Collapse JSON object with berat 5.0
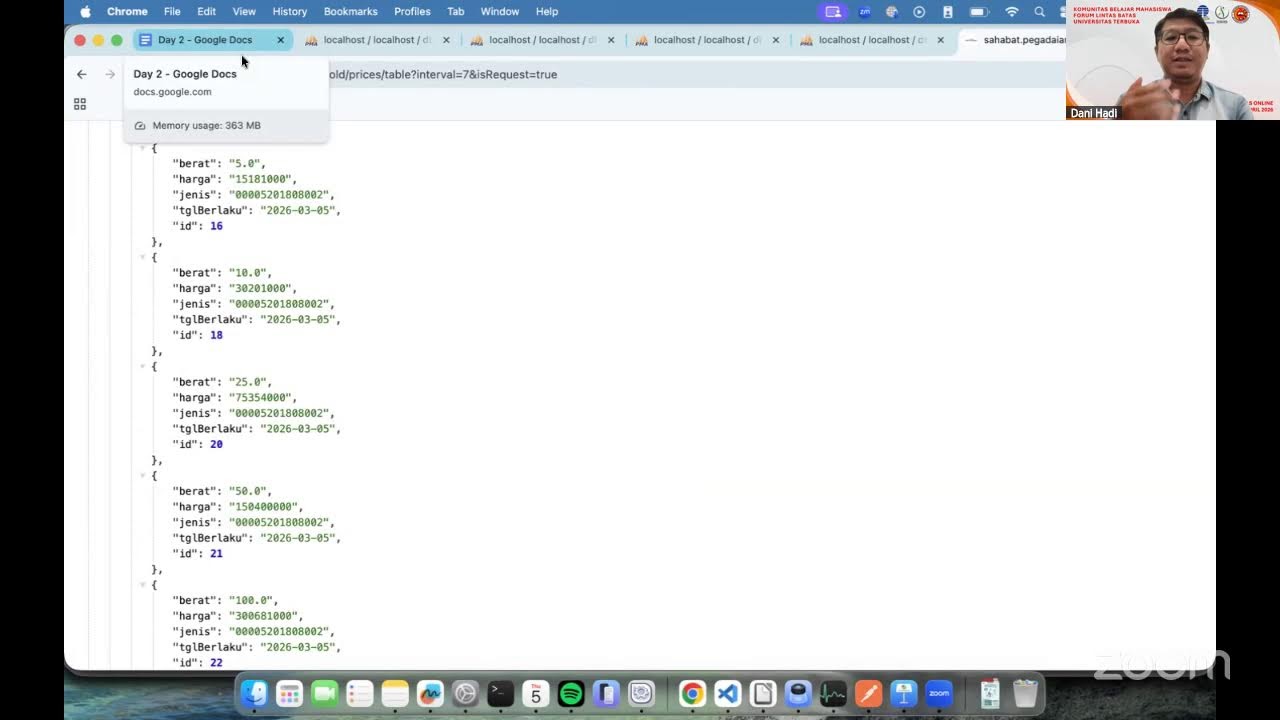 [x=143, y=148]
